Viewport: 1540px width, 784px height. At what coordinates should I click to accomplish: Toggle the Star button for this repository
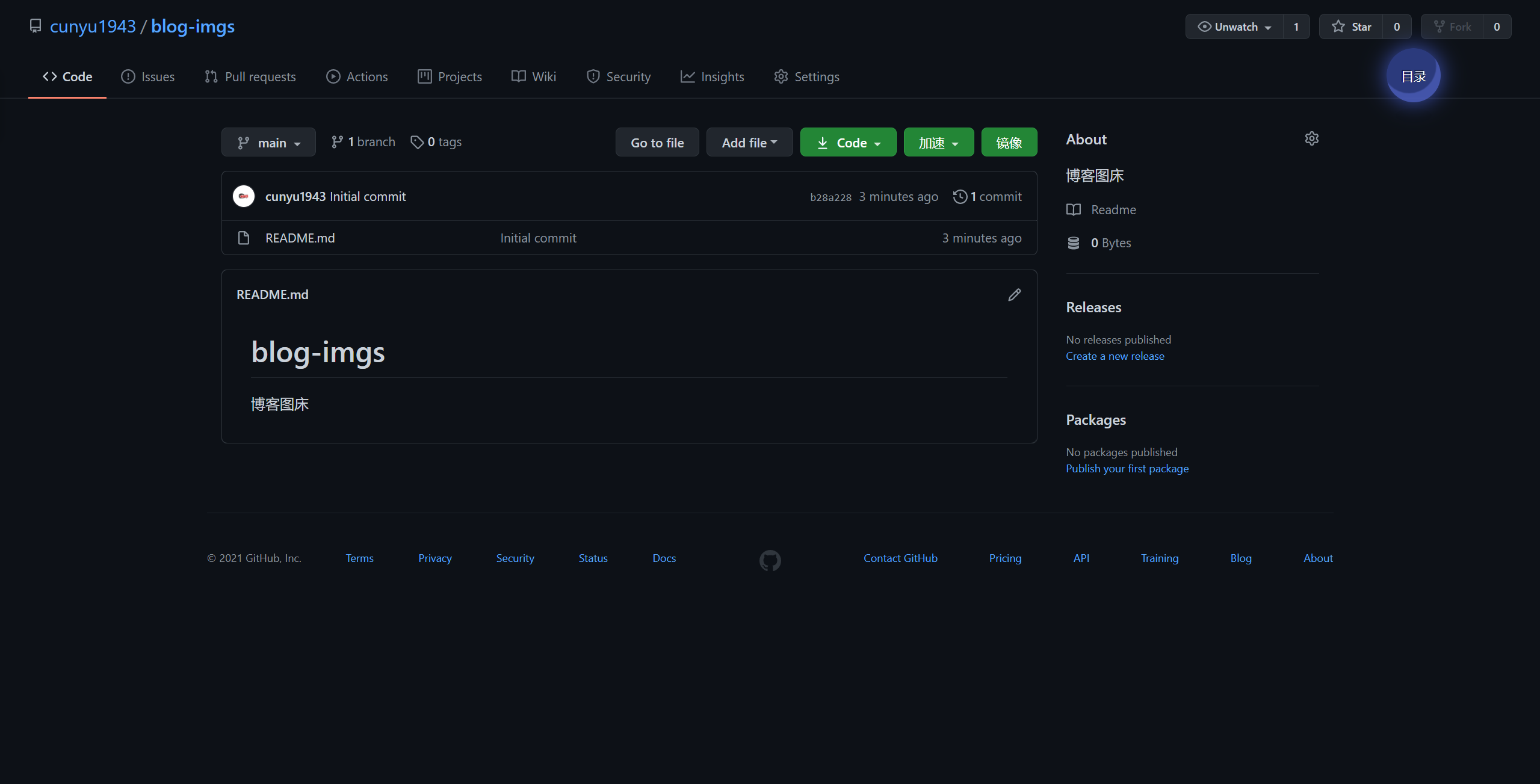(x=1352, y=26)
